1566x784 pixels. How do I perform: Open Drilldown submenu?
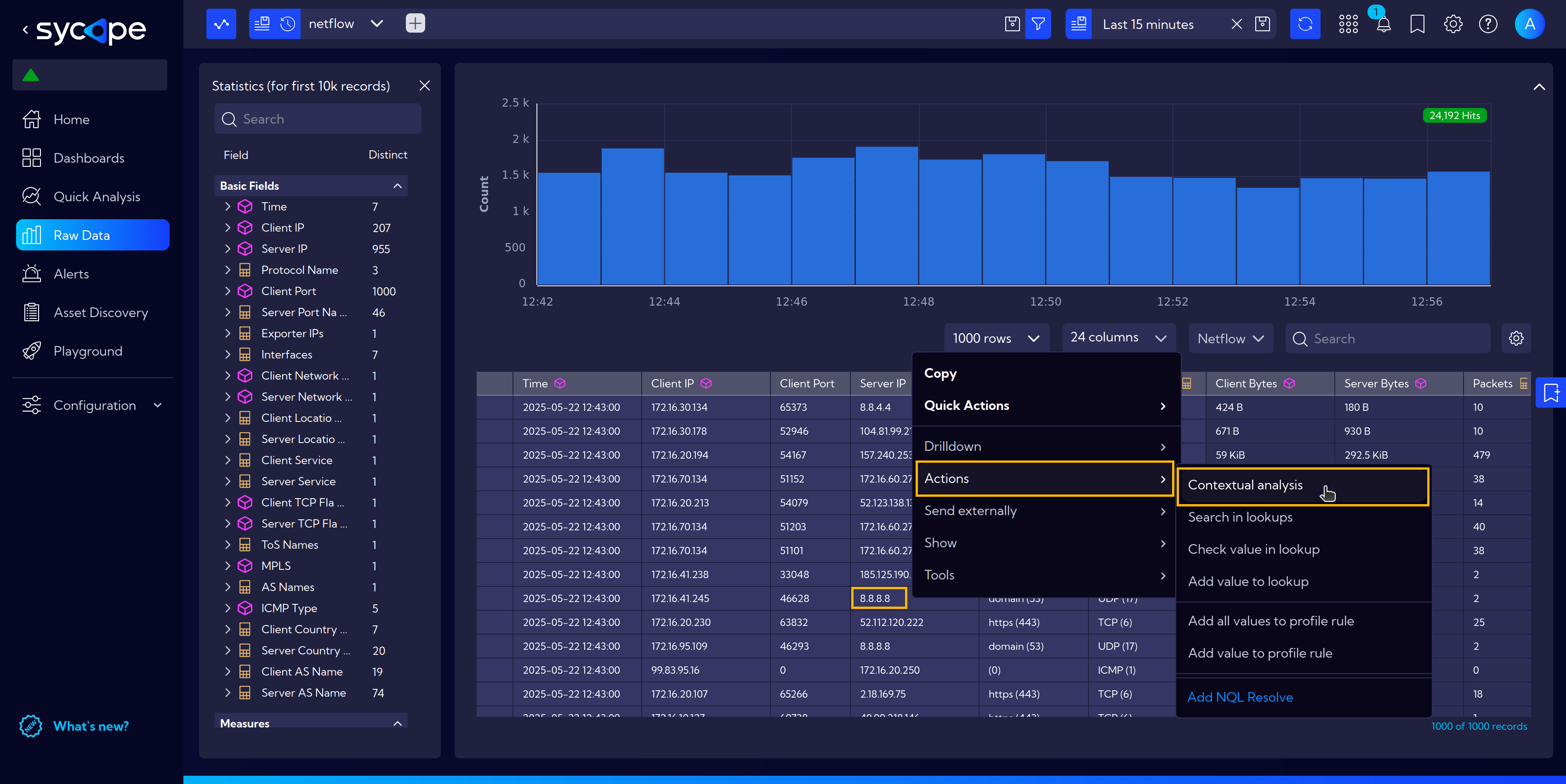pos(1045,446)
